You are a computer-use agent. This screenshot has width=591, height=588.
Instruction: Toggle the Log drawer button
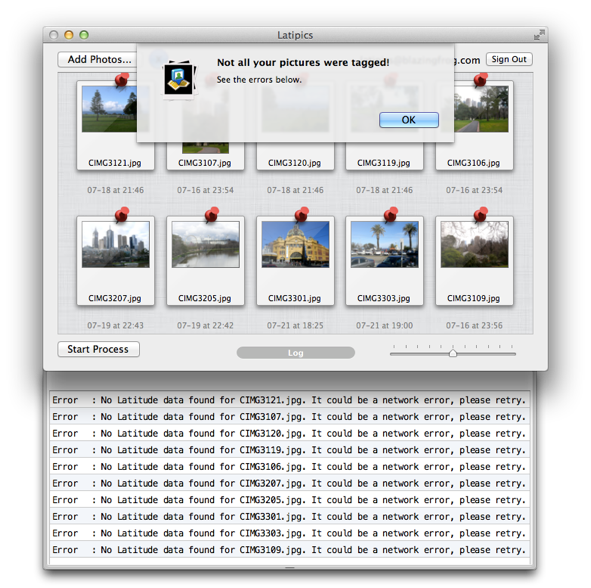pyautogui.click(x=296, y=353)
